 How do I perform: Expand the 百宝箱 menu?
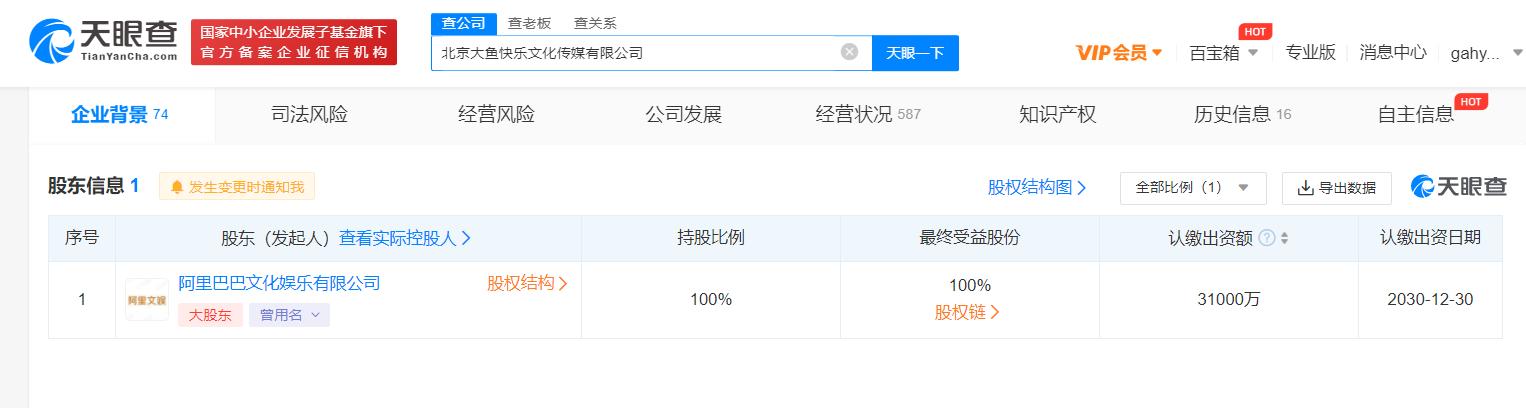[1223, 53]
